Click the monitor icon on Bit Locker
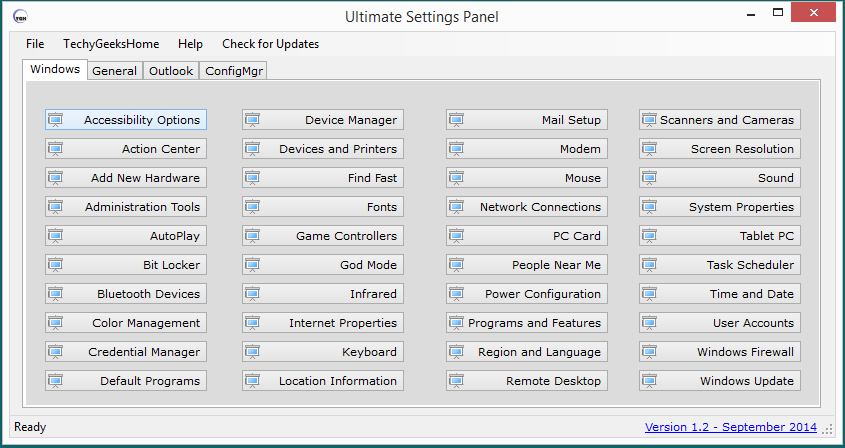845x448 pixels. 56,265
